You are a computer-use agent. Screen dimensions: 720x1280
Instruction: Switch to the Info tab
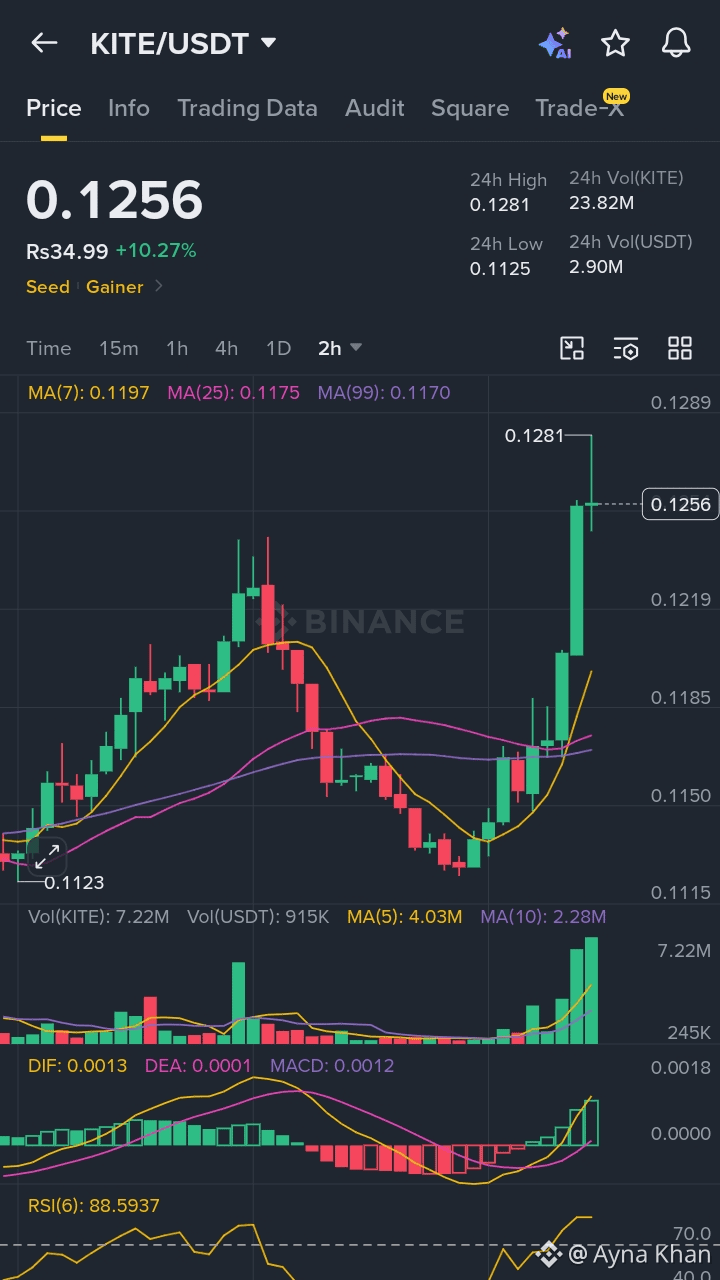[129, 108]
